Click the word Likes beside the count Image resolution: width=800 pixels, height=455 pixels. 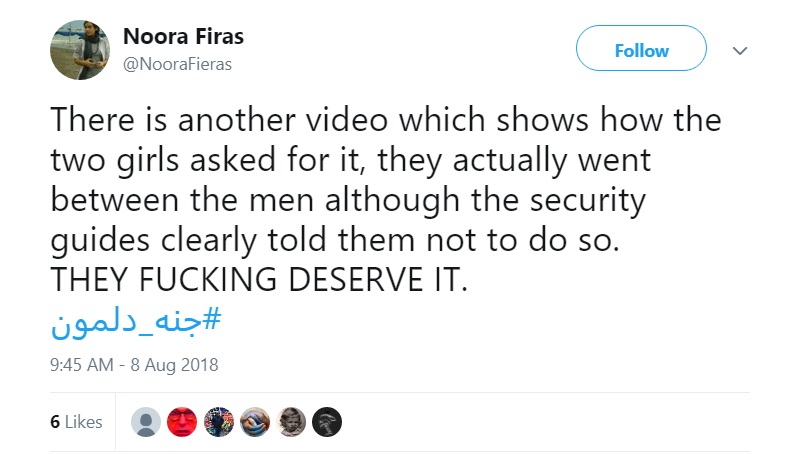(84, 422)
